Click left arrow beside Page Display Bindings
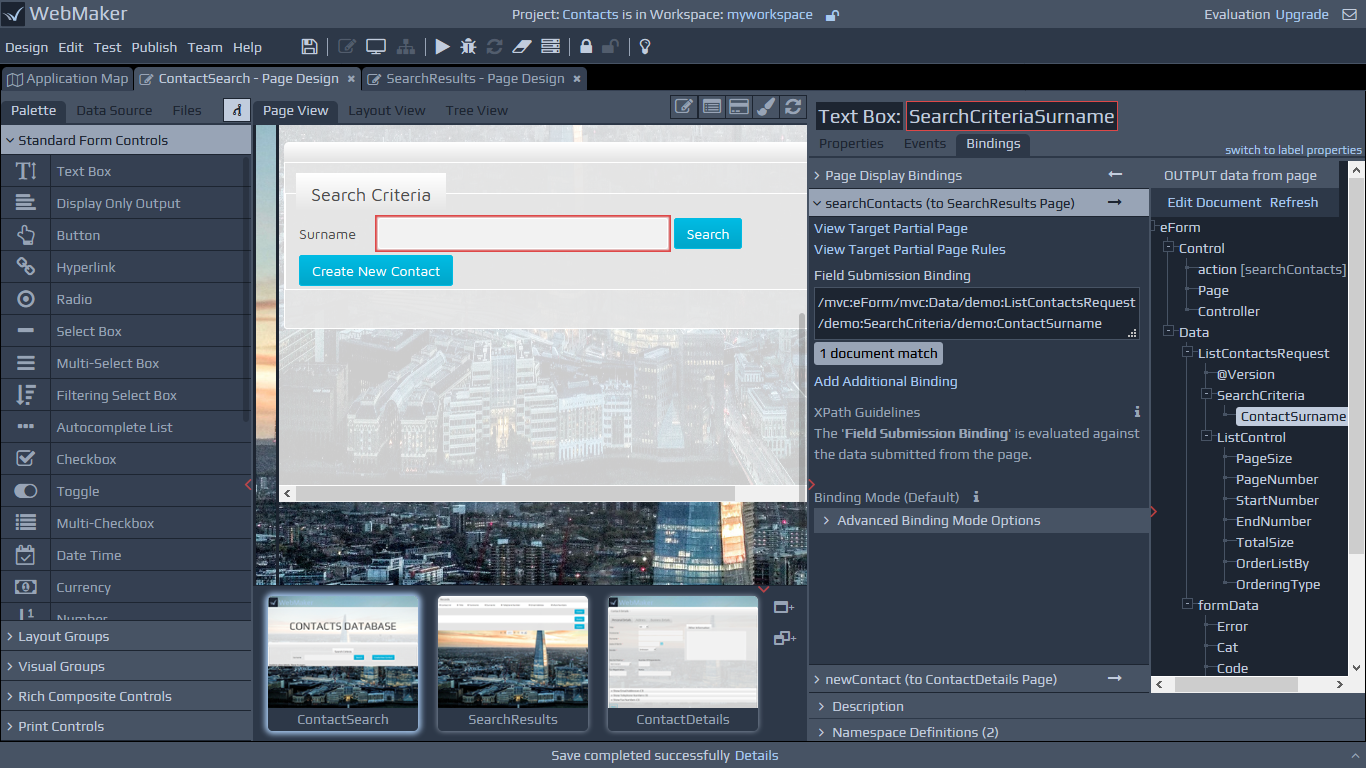 [x=1115, y=175]
